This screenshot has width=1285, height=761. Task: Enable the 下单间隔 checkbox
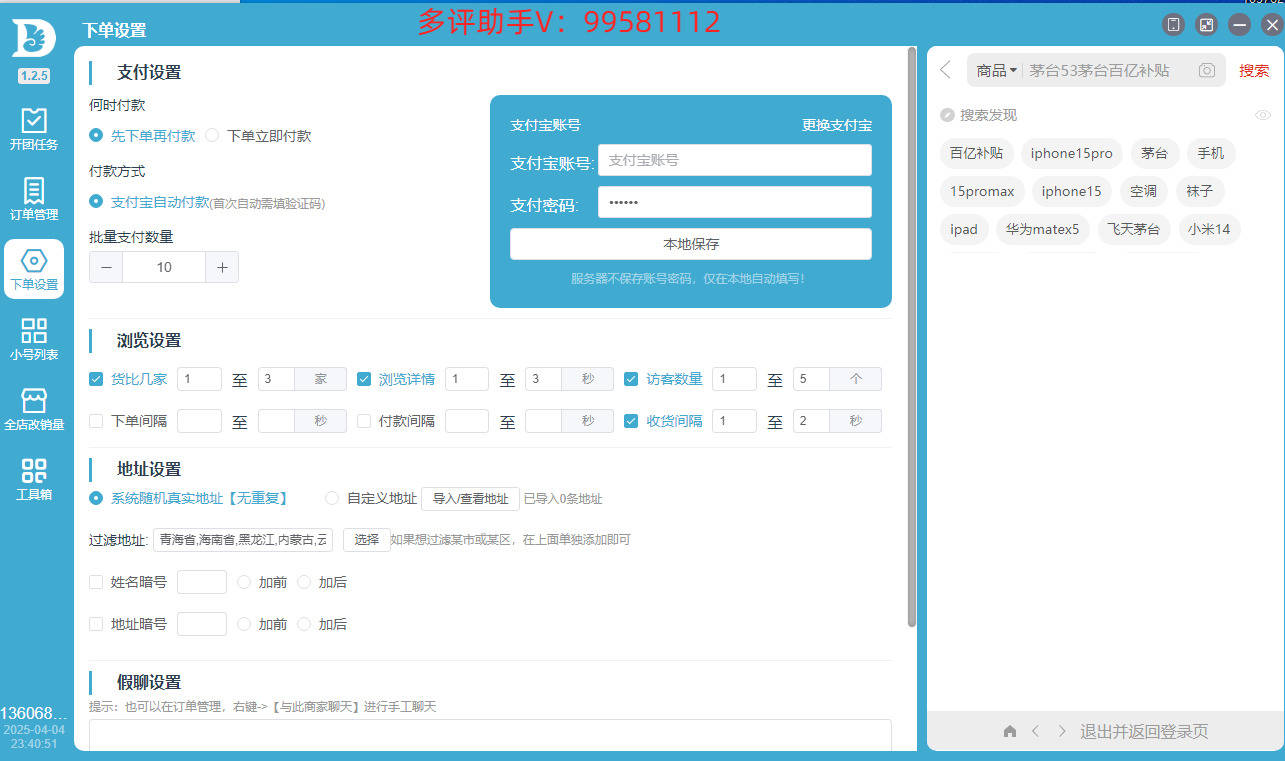pyautogui.click(x=97, y=421)
